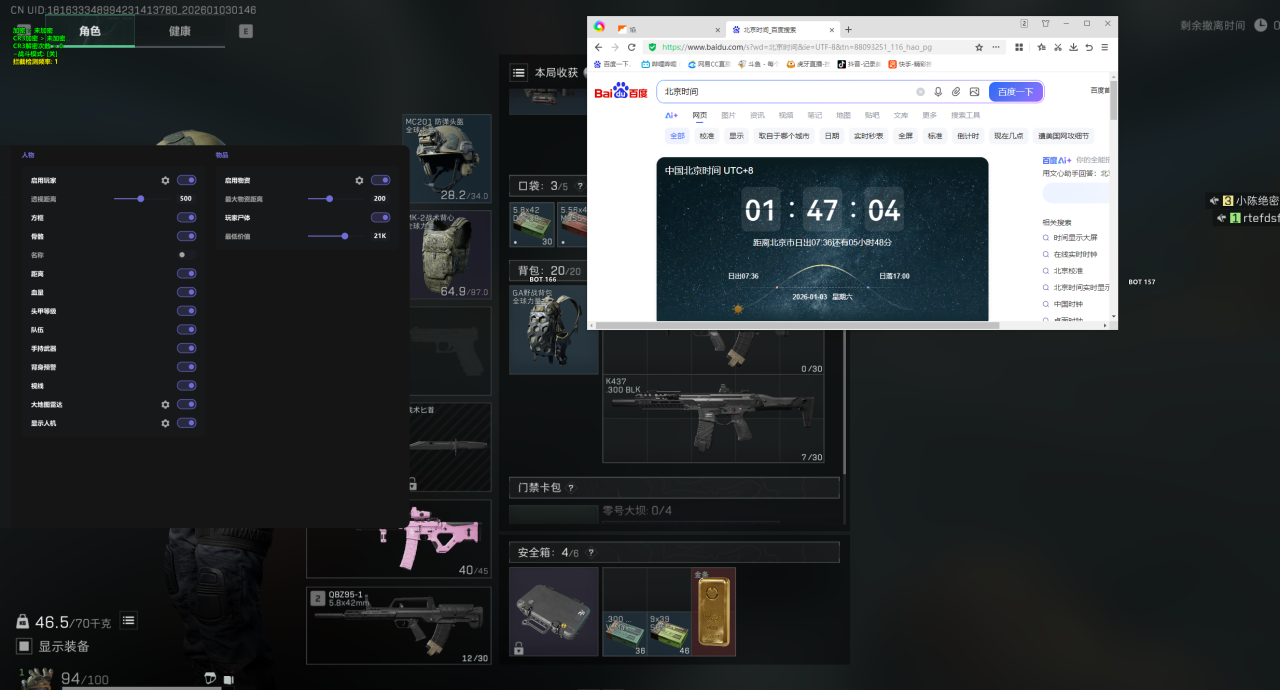
Task: Click the browser back arrow
Action: (599, 47)
